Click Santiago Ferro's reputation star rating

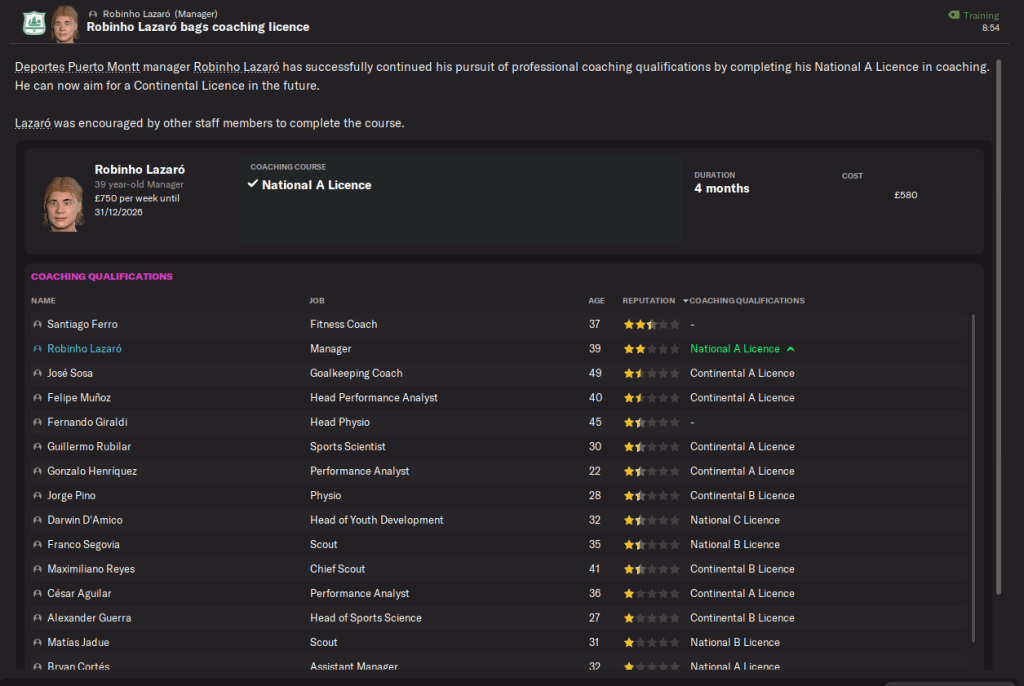pyautogui.click(x=651, y=325)
